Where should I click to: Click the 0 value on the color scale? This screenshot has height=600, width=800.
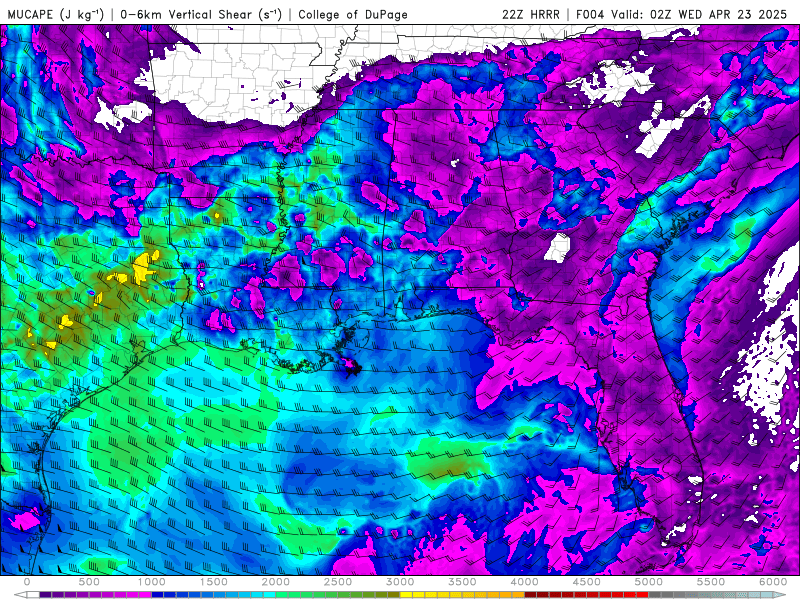(x=27, y=582)
